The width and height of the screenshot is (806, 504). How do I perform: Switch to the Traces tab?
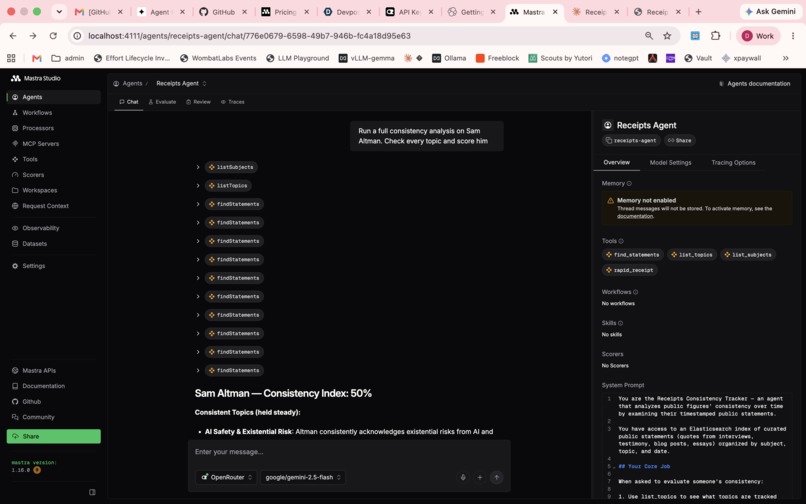coord(232,102)
